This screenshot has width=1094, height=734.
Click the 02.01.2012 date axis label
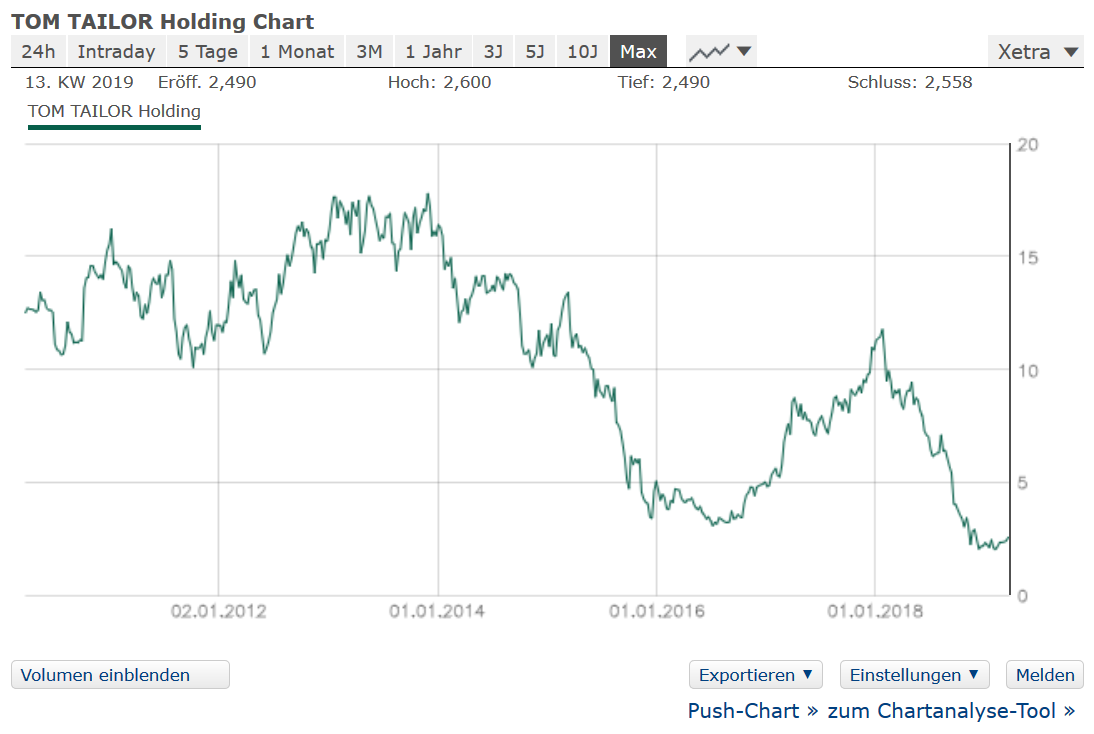218,612
